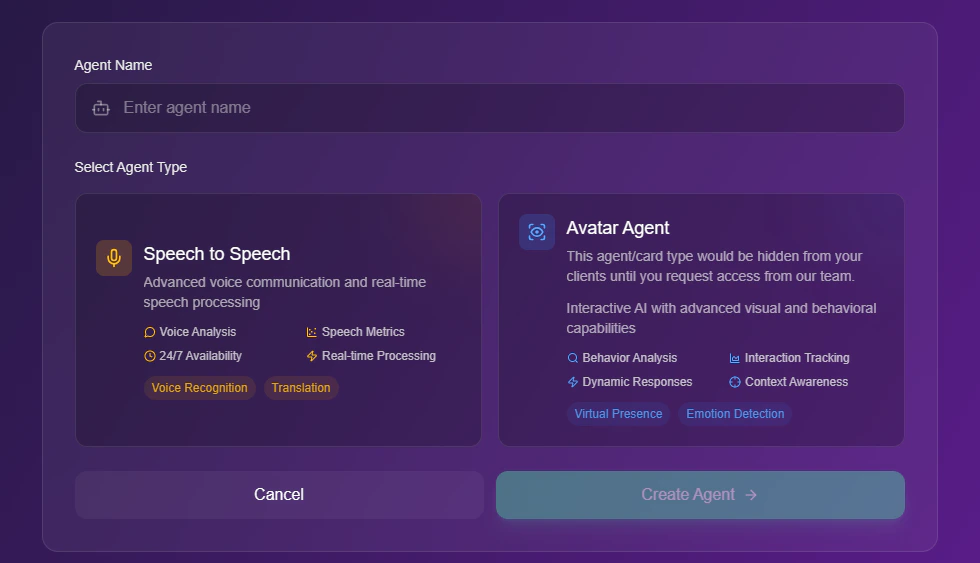
Task: Click the Cancel button
Action: click(x=279, y=495)
